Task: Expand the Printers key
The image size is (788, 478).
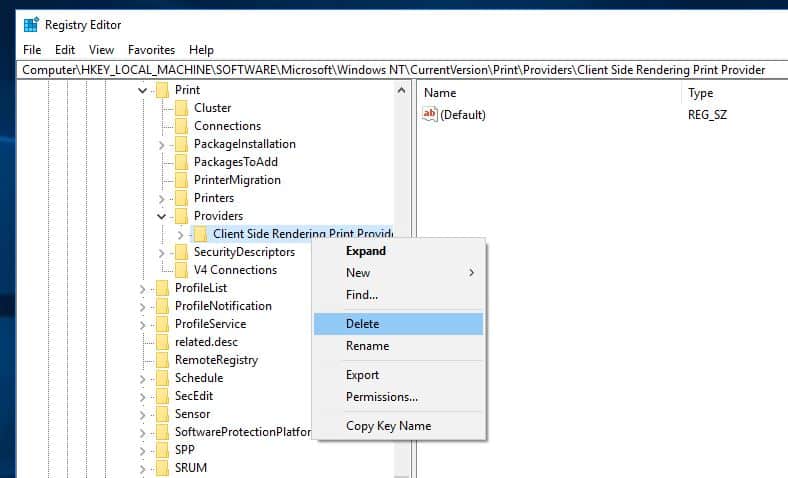Action: pyautogui.click(x=161, y=199)
